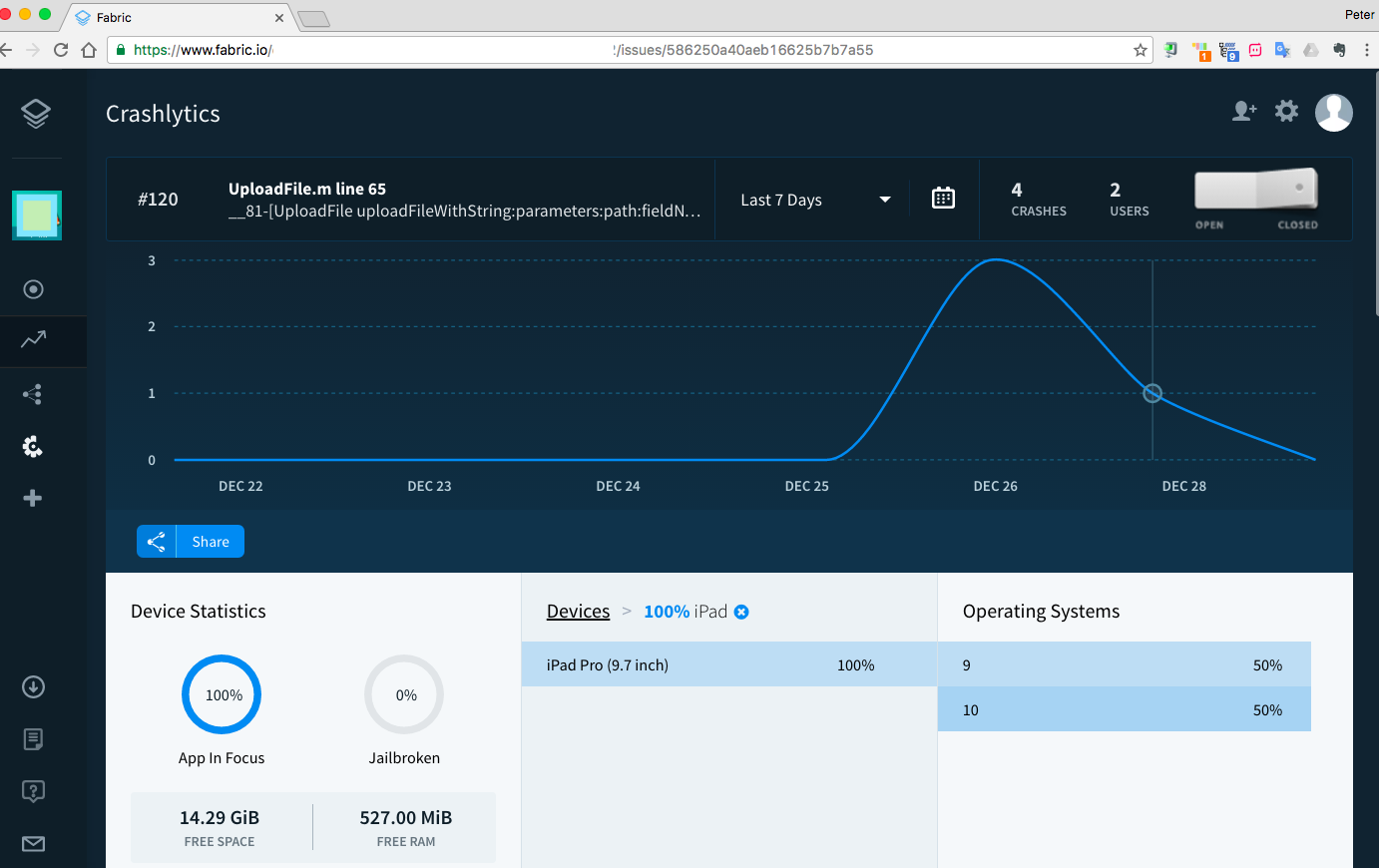Select the iPad Pro (9.7 inch) row
The height and width of the screenshot is (868, 1379).
point(728,665)
